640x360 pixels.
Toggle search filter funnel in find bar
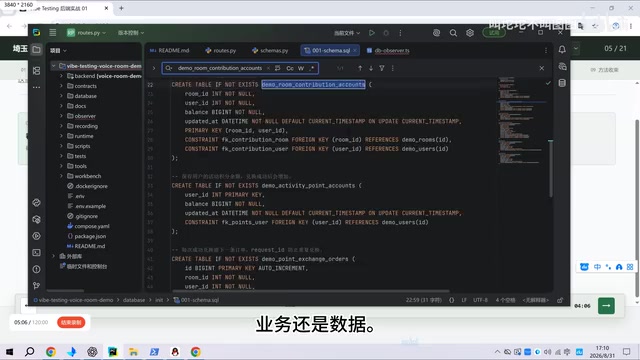(382, 68)
